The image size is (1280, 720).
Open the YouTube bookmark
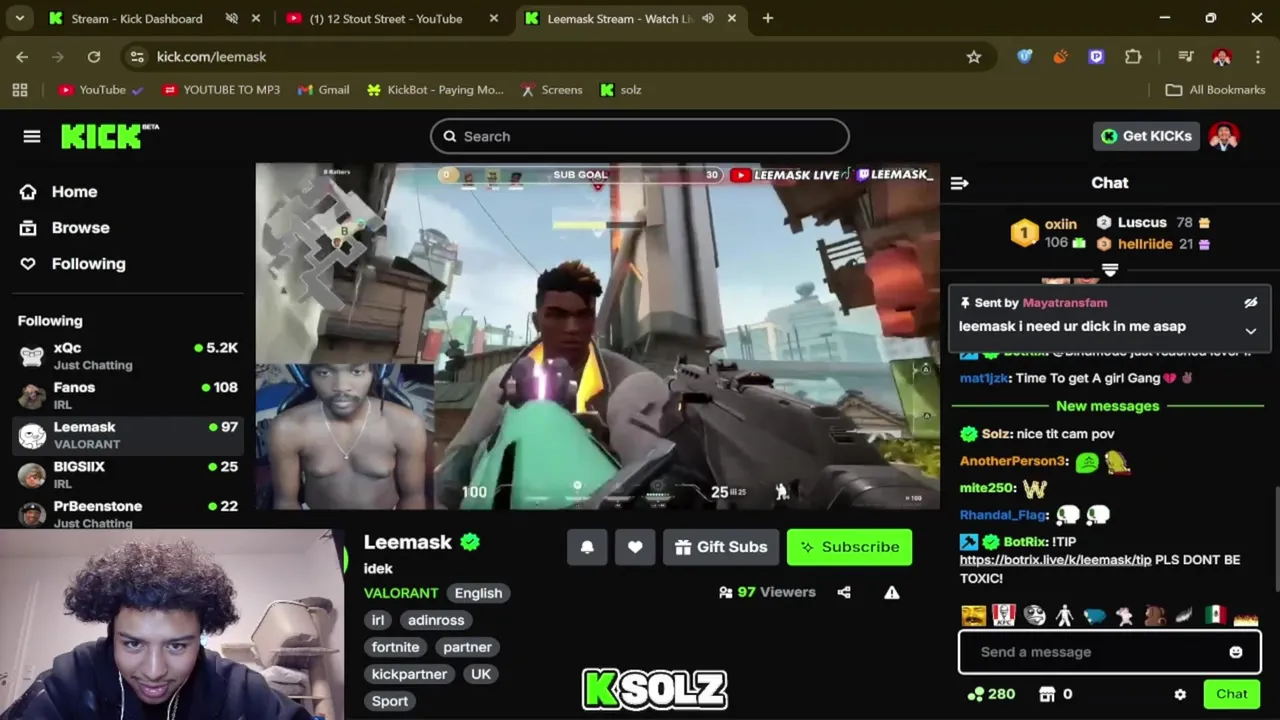(x=100, y=90)
